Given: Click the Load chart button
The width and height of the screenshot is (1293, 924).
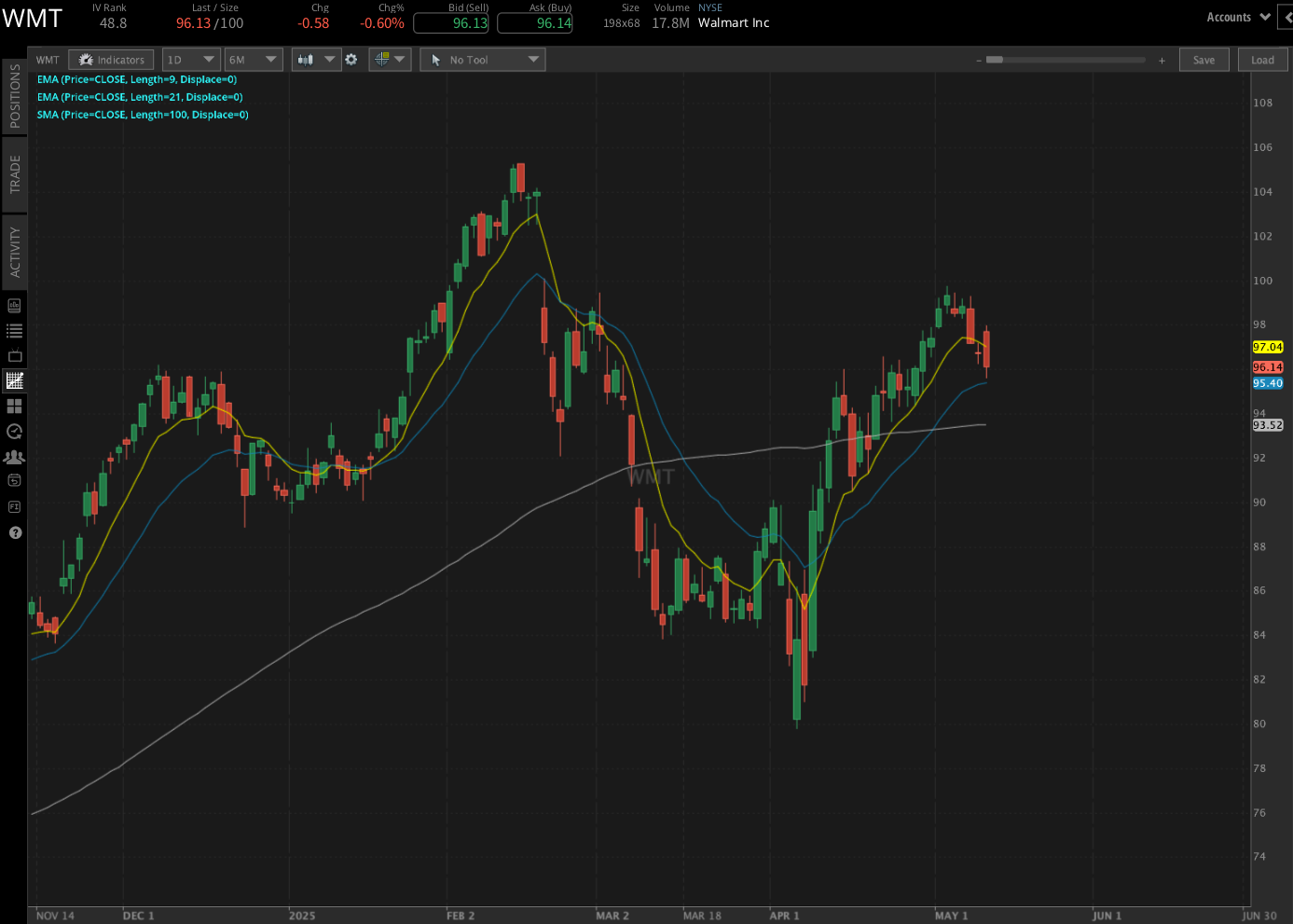Looking at the screenshot, I should pos(1262,60).
